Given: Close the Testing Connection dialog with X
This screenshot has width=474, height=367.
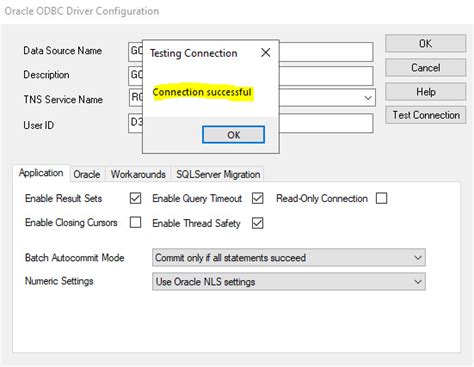Looking at the screenshot, I should 266,53.
